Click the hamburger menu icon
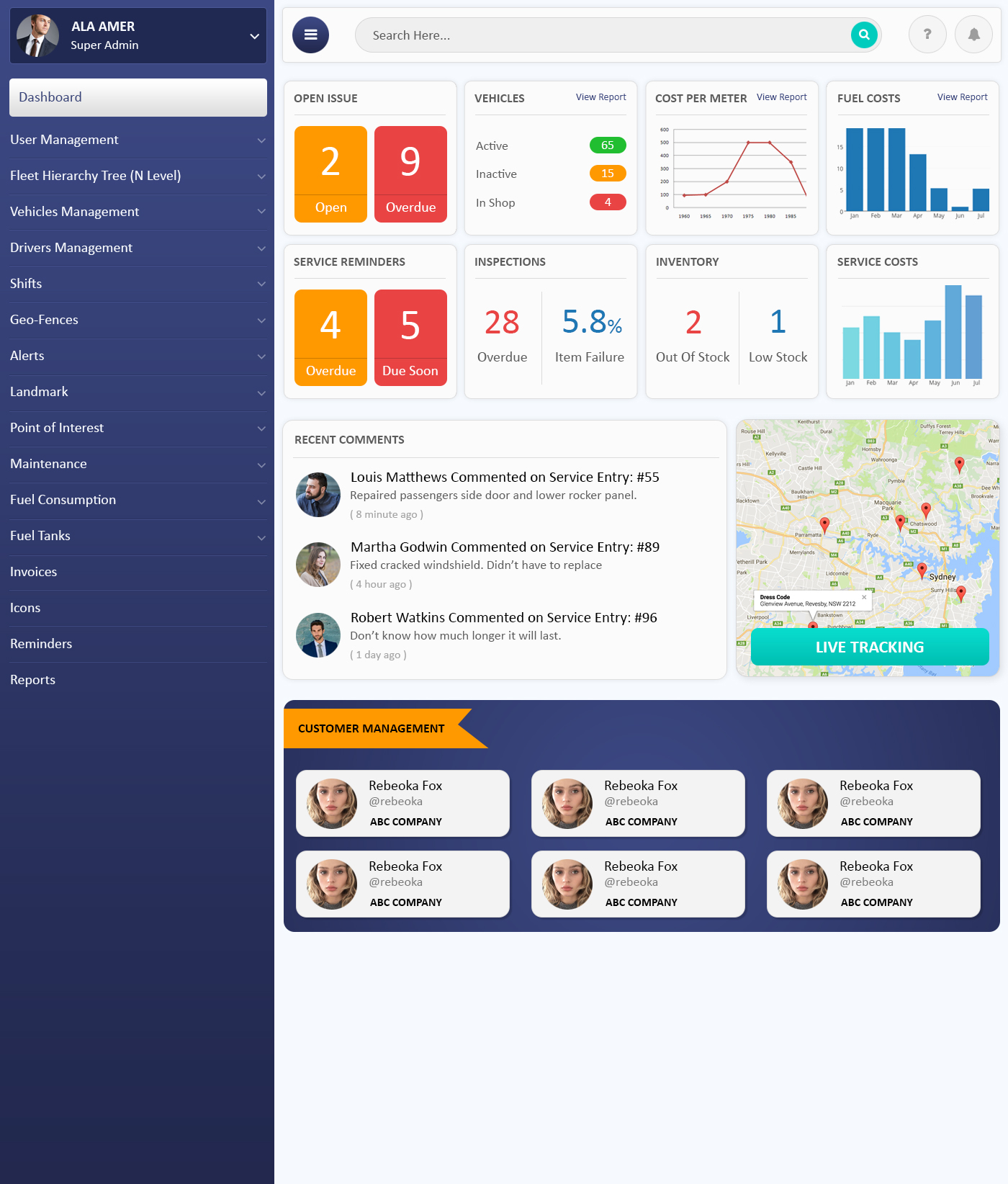1008x1184 pixels. point(310,35)
